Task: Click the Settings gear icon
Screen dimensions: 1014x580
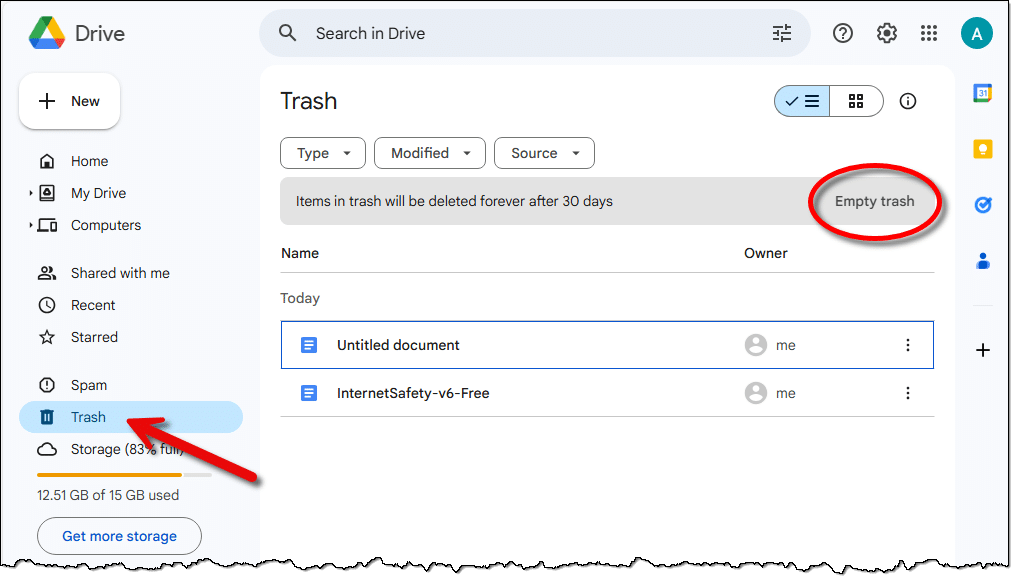Action: tap(886, 33)
